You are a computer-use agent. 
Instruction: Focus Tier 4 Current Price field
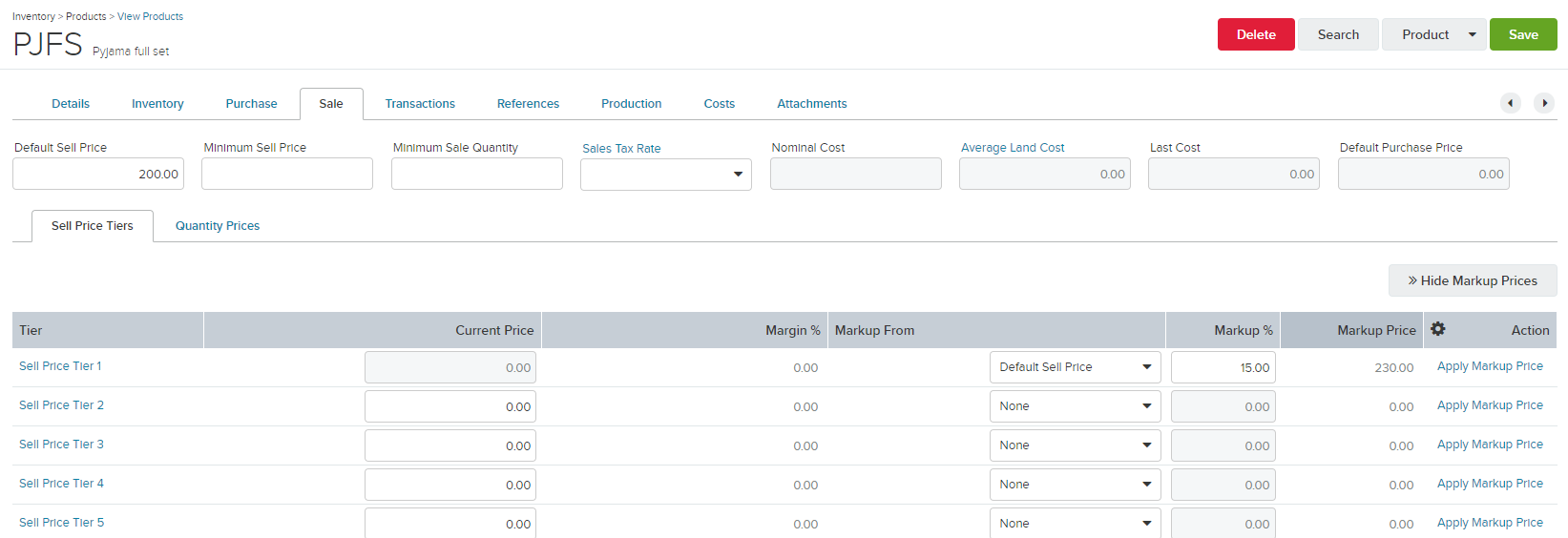(x=450, y=485)
